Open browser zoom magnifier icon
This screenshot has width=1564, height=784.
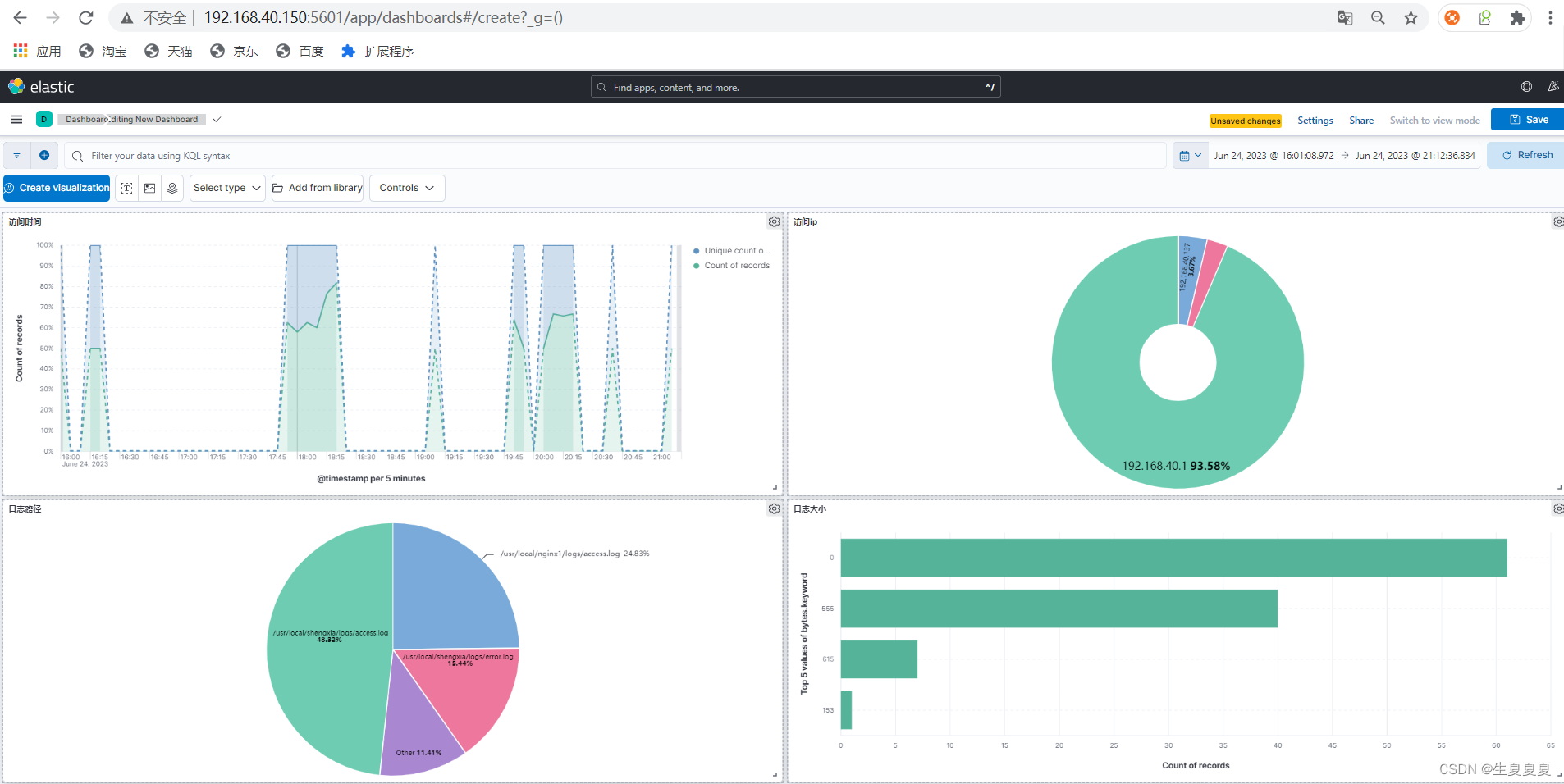point(1378,17)
